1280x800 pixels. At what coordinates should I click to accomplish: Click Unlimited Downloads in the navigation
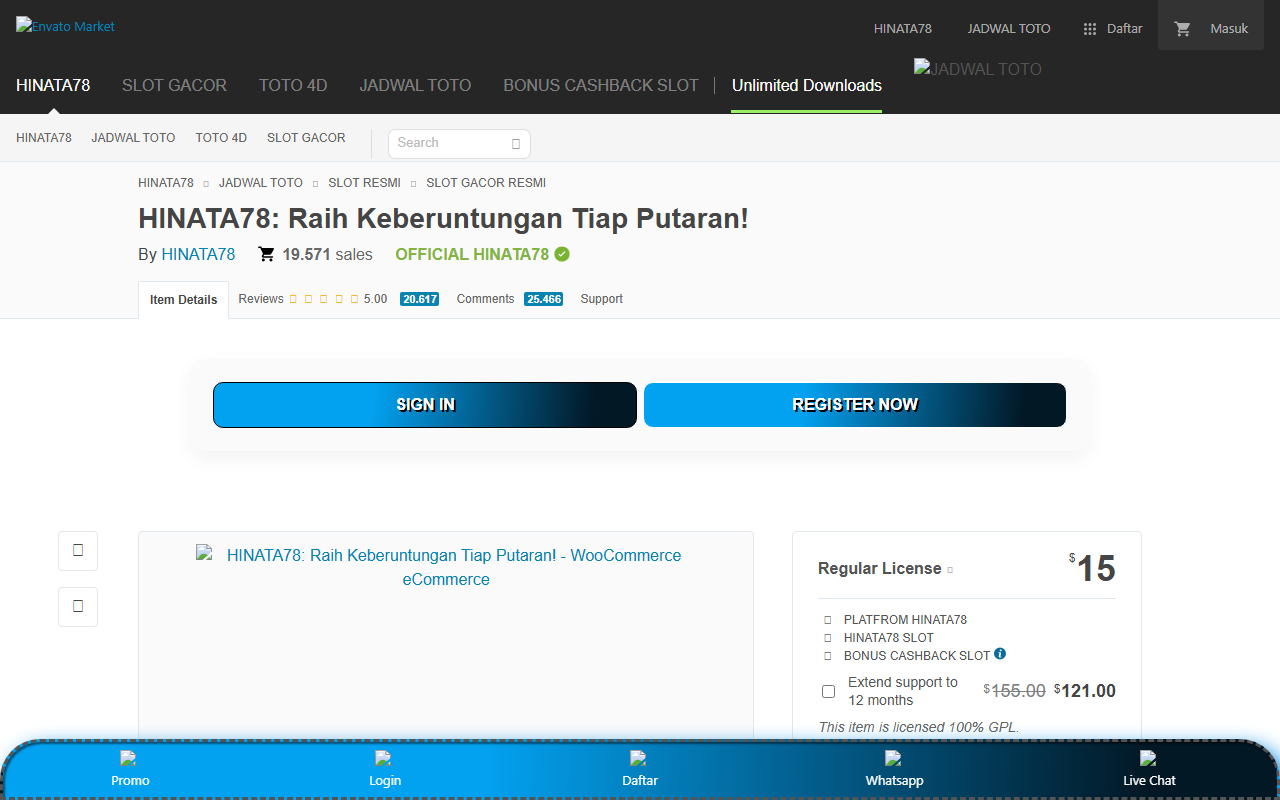[x=807, y=85]
